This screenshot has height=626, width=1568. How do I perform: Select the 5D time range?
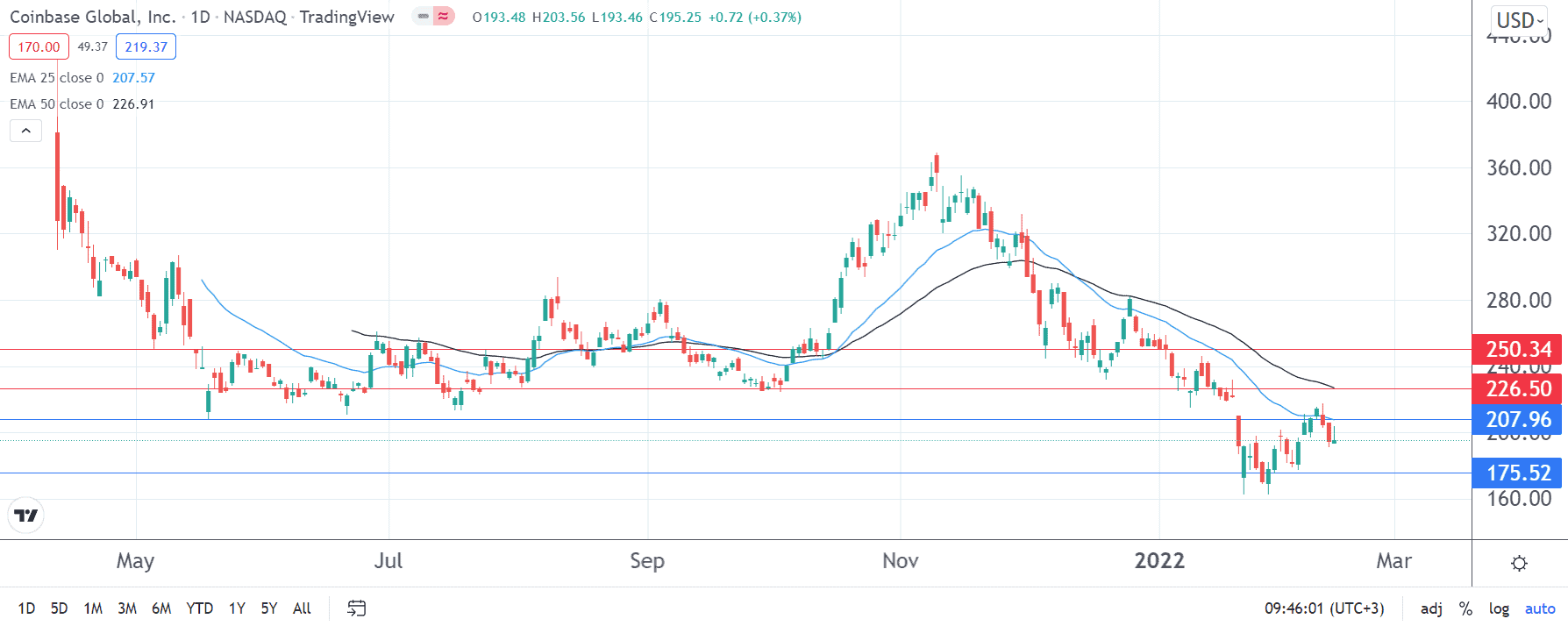tap(59, 608)
